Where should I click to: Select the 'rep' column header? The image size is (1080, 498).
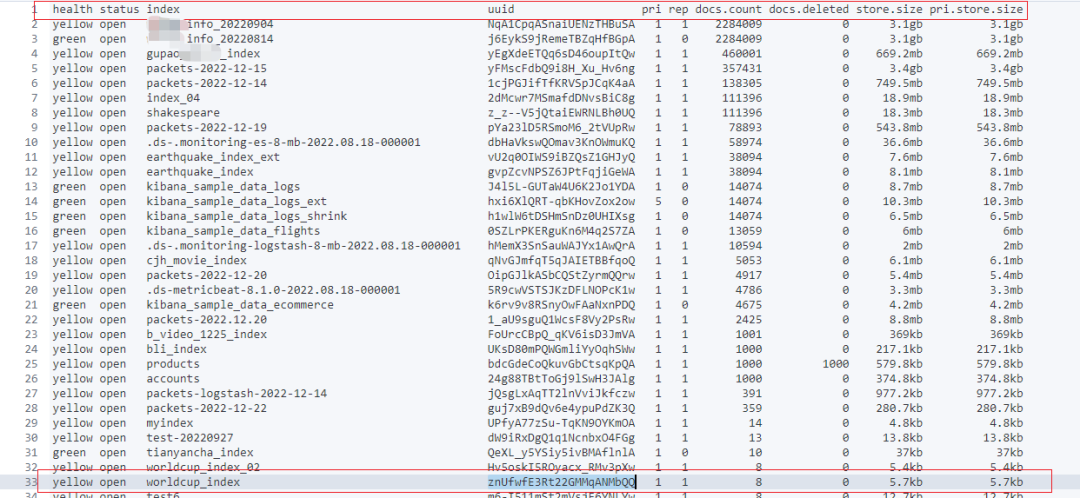(678, 10)
